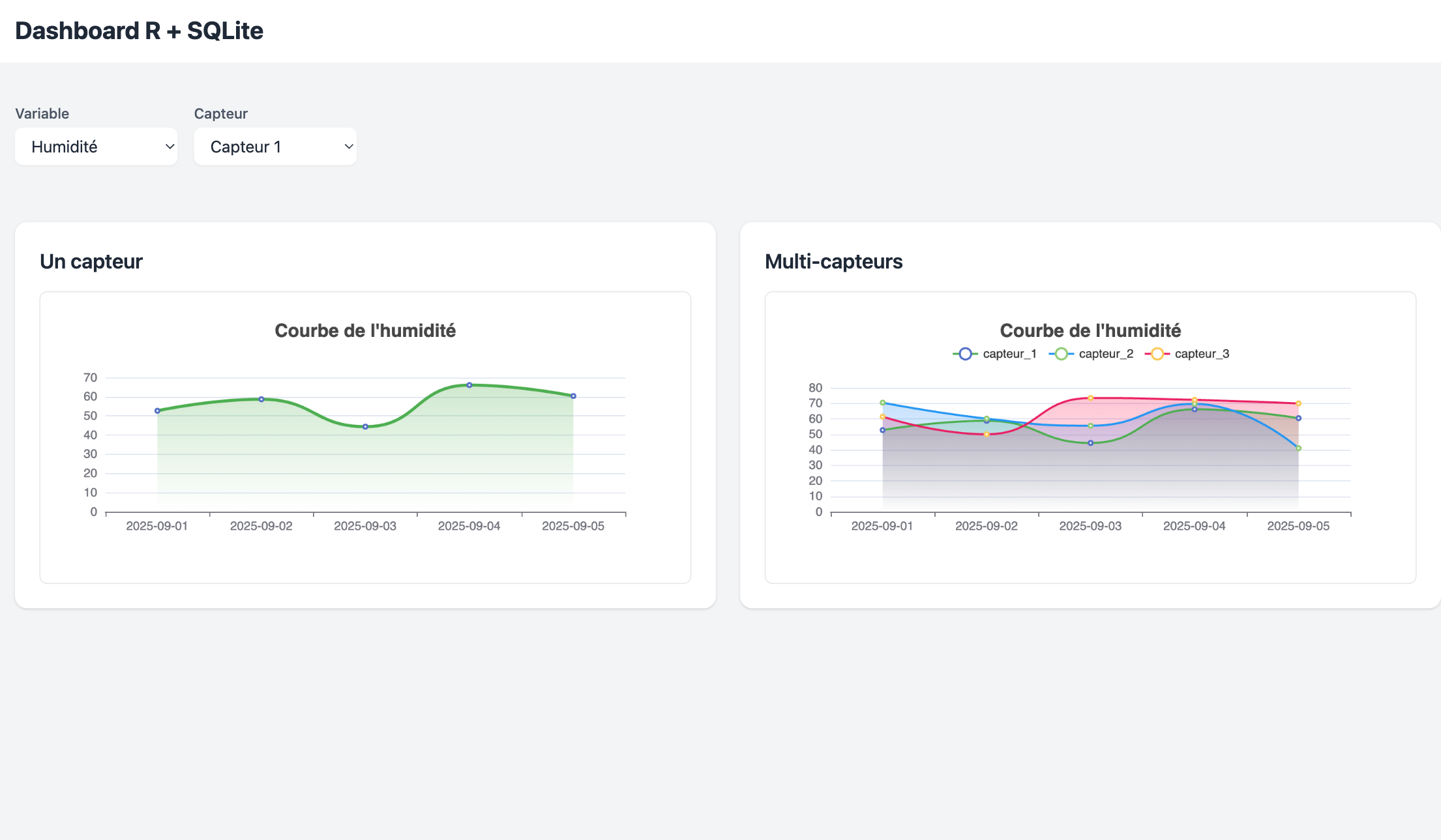Image resolution: width=1441 pixels, height=840 pixels.
Task: Click capteur_2 lowest point at 2025-09-05 in Multi-capteurs
Action: [1298, 448]
